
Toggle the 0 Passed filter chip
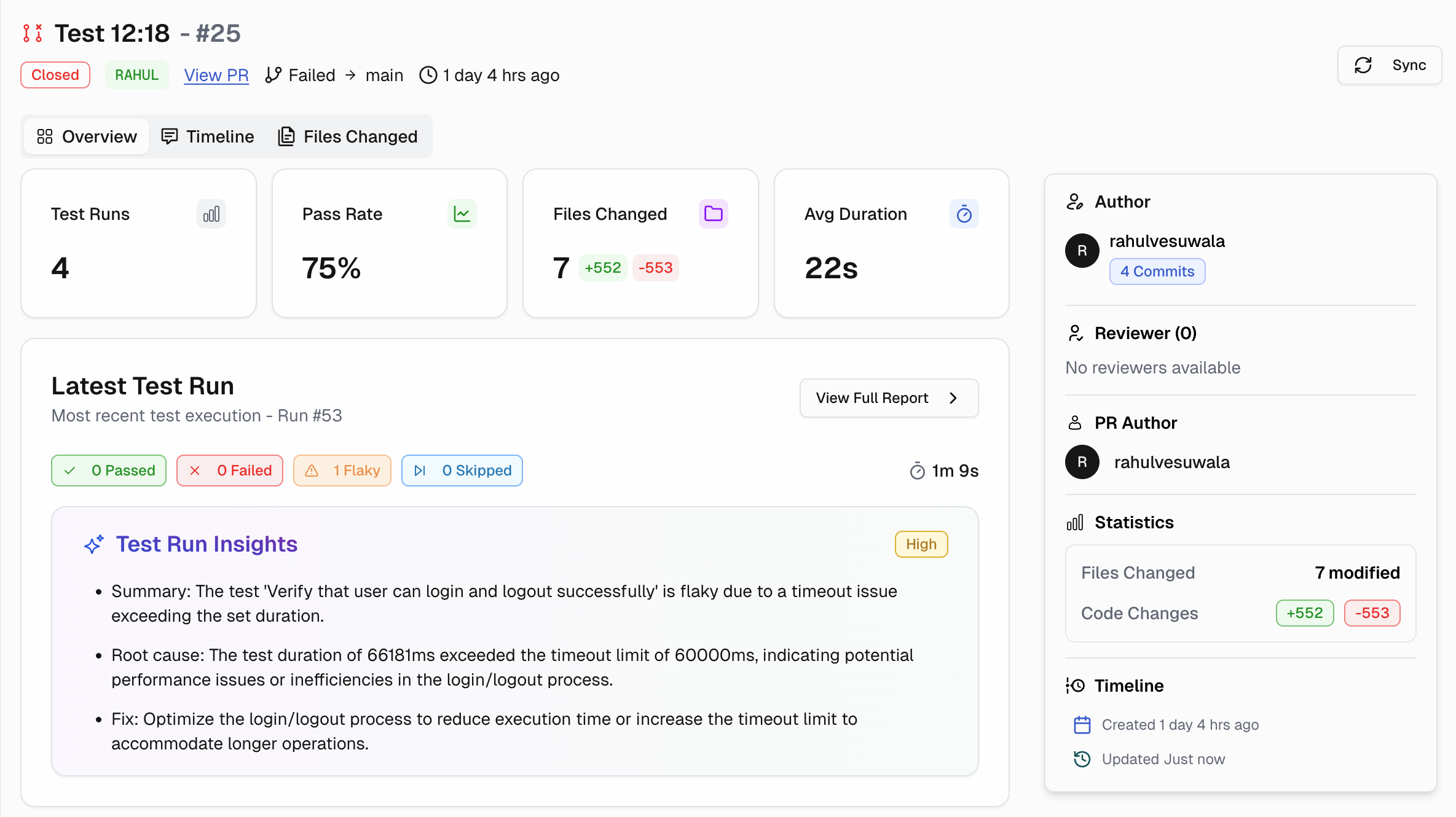pyautogui.click(x=109, y=471)
